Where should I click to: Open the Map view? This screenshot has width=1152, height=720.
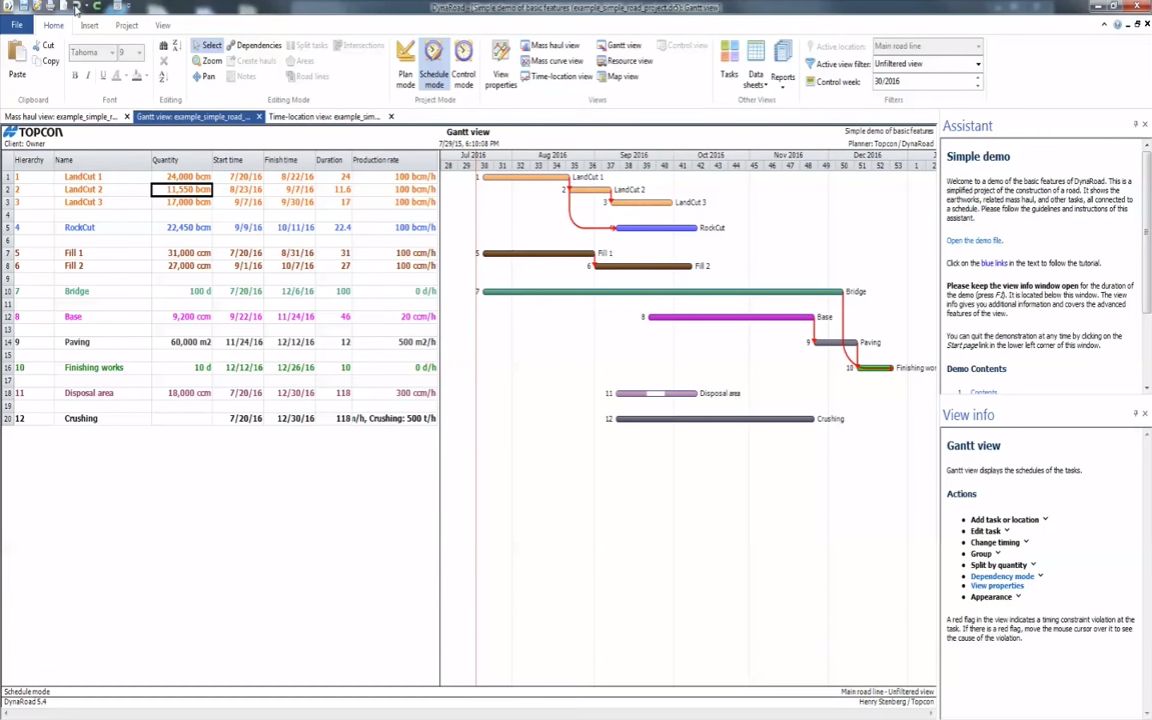tap(617, 76)
